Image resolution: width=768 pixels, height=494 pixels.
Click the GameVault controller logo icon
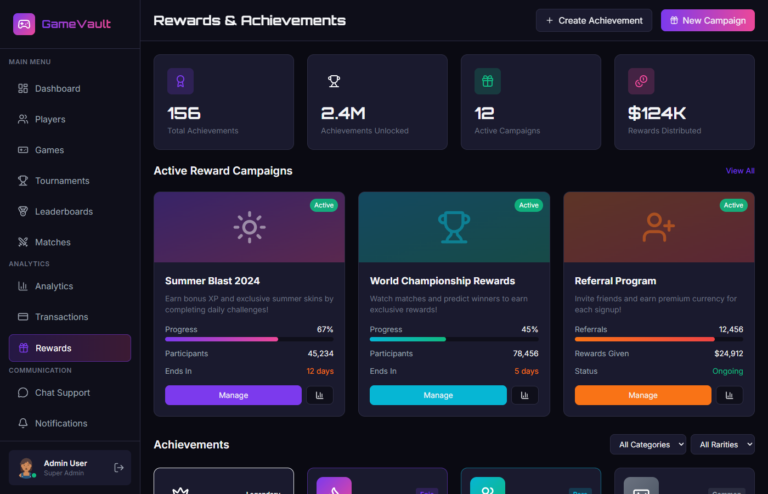tap(24, 24)
